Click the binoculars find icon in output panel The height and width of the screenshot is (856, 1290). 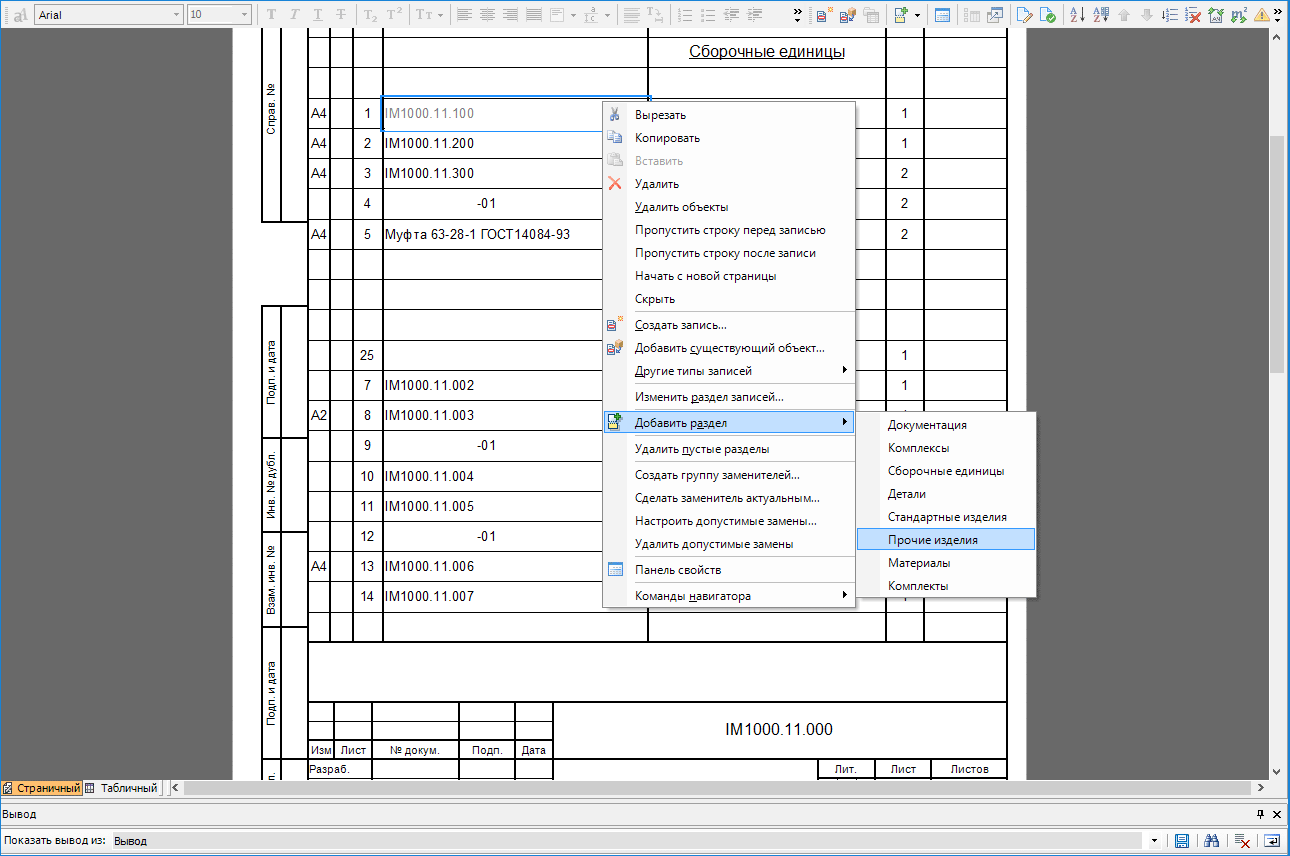[x=1212, y=841]
